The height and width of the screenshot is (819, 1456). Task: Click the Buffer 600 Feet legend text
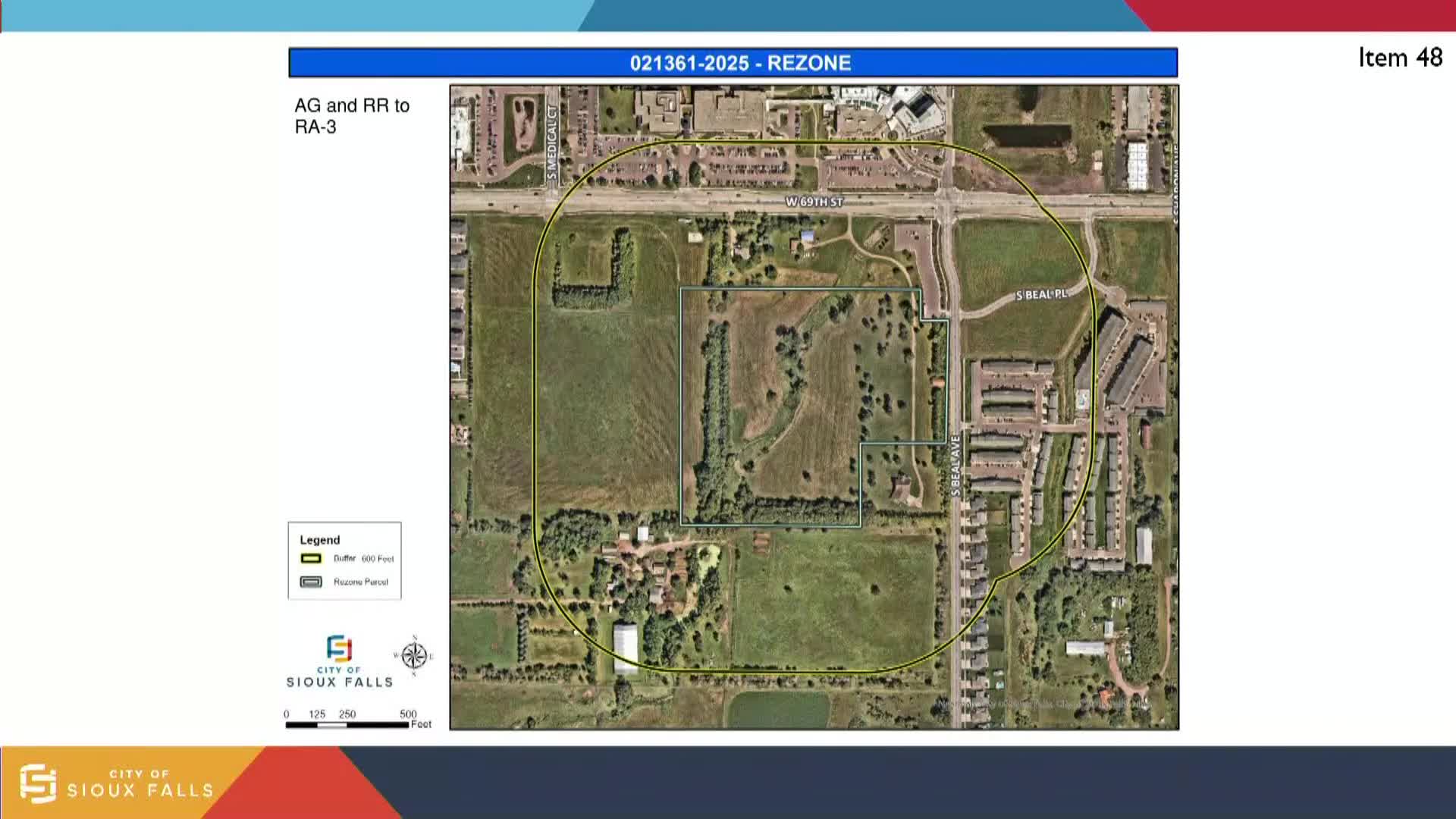(363, 559)
